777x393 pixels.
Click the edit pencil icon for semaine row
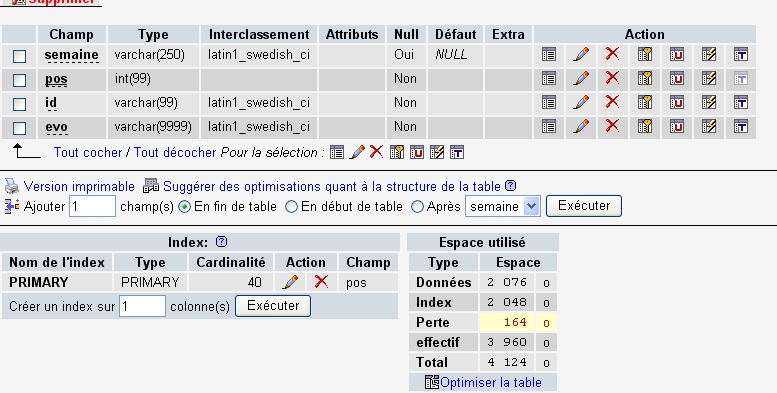[x=581, y=54]
